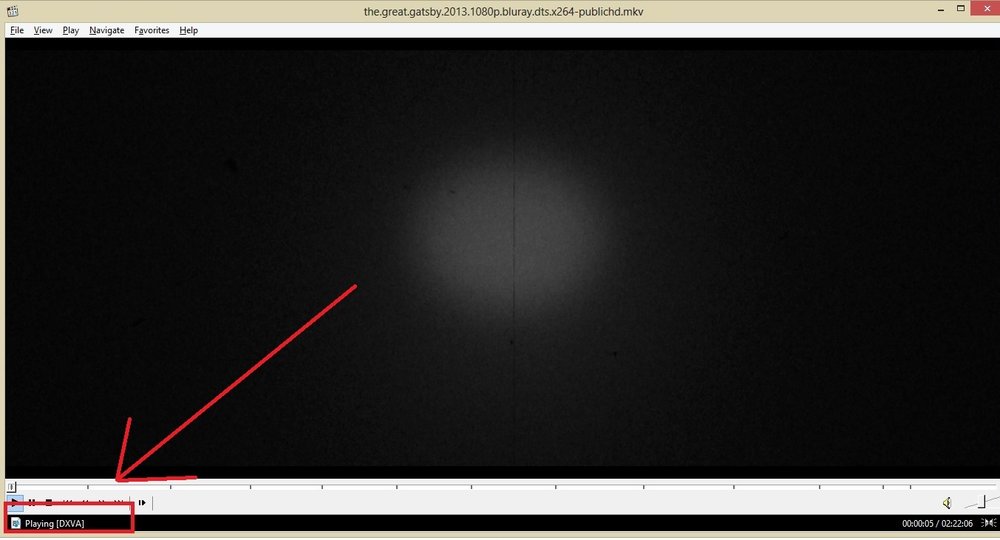Click the volume slider handle
The width and height of the screenshot is (1000, 540).
coord(983,502)
